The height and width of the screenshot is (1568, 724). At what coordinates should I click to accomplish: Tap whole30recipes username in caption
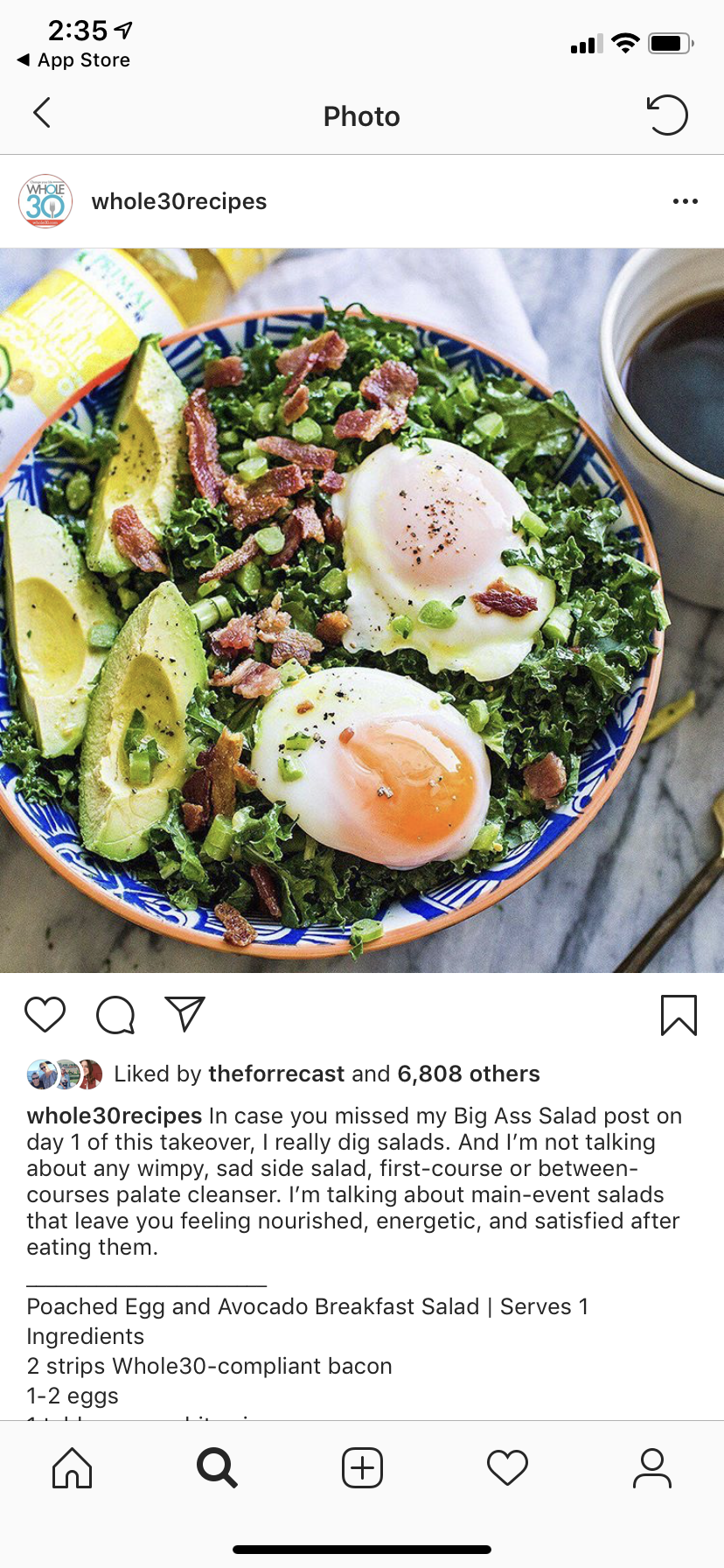[x=115, y=1116]
